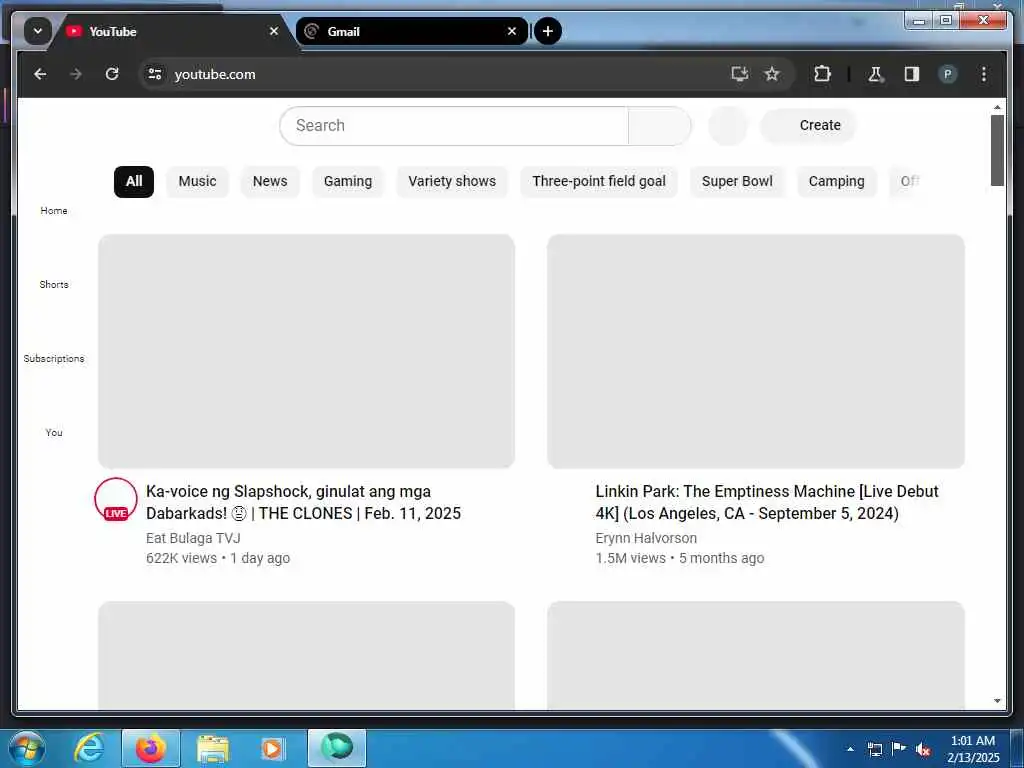Click the browser forward arrow

76,74
